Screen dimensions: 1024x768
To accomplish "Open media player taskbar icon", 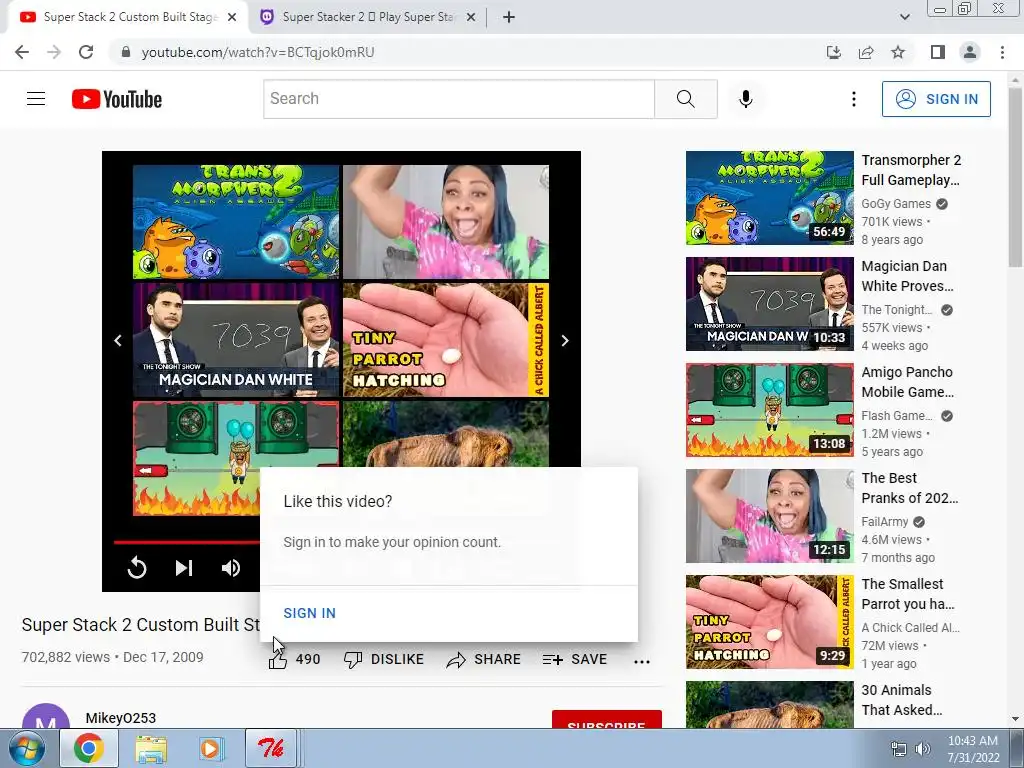I will (x=210, y=748).
